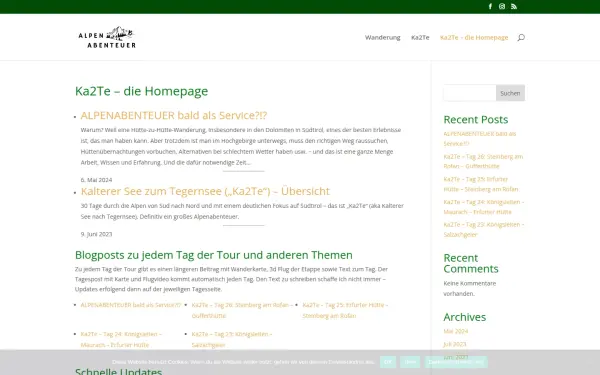Image resolution: width=600 pixels, height=375 pixels.
Task: Open post heading ALPENABENTEUER bald als Service?!?
Action: tap(174, 115)
